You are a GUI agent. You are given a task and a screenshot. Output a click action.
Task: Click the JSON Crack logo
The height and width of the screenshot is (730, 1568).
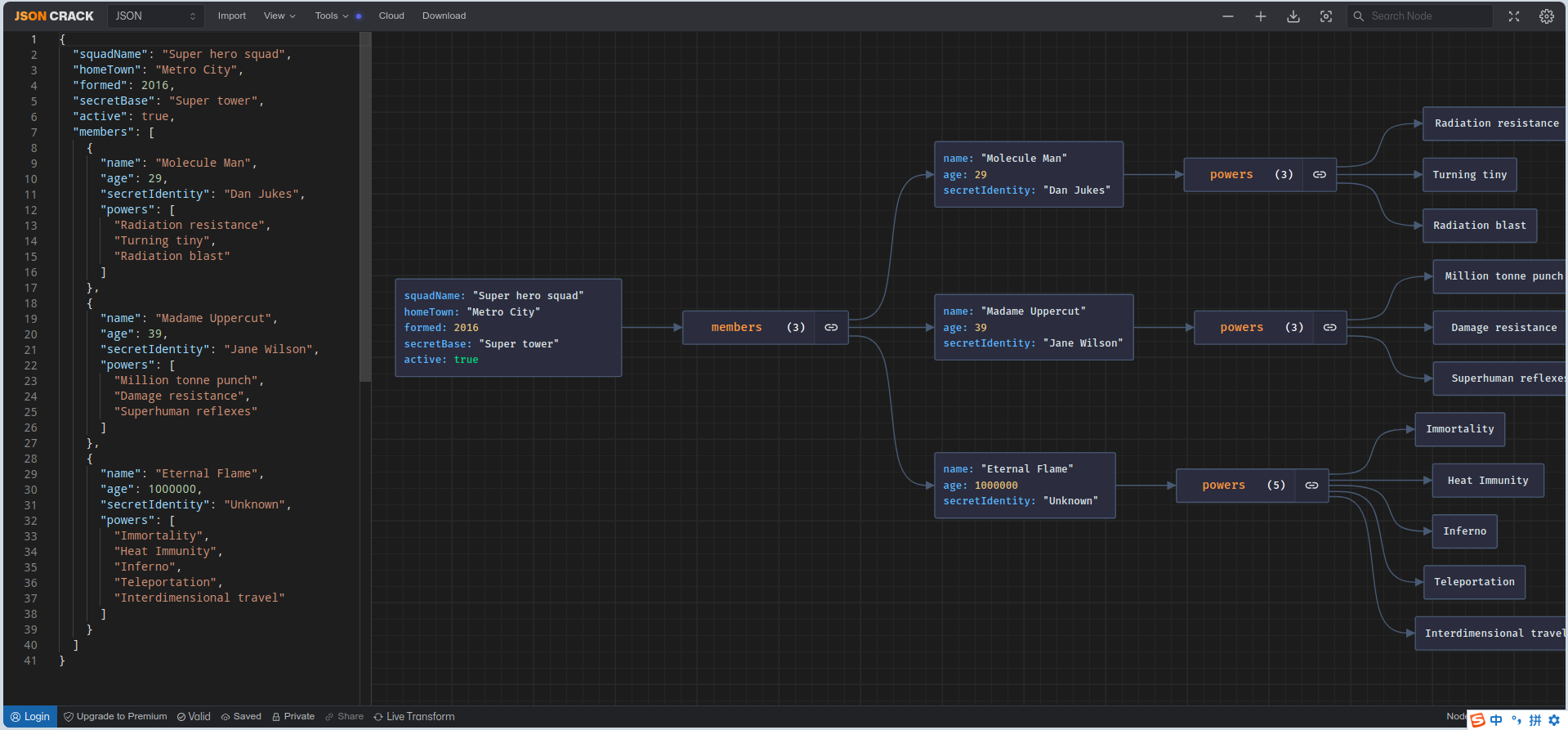(54, 16)
